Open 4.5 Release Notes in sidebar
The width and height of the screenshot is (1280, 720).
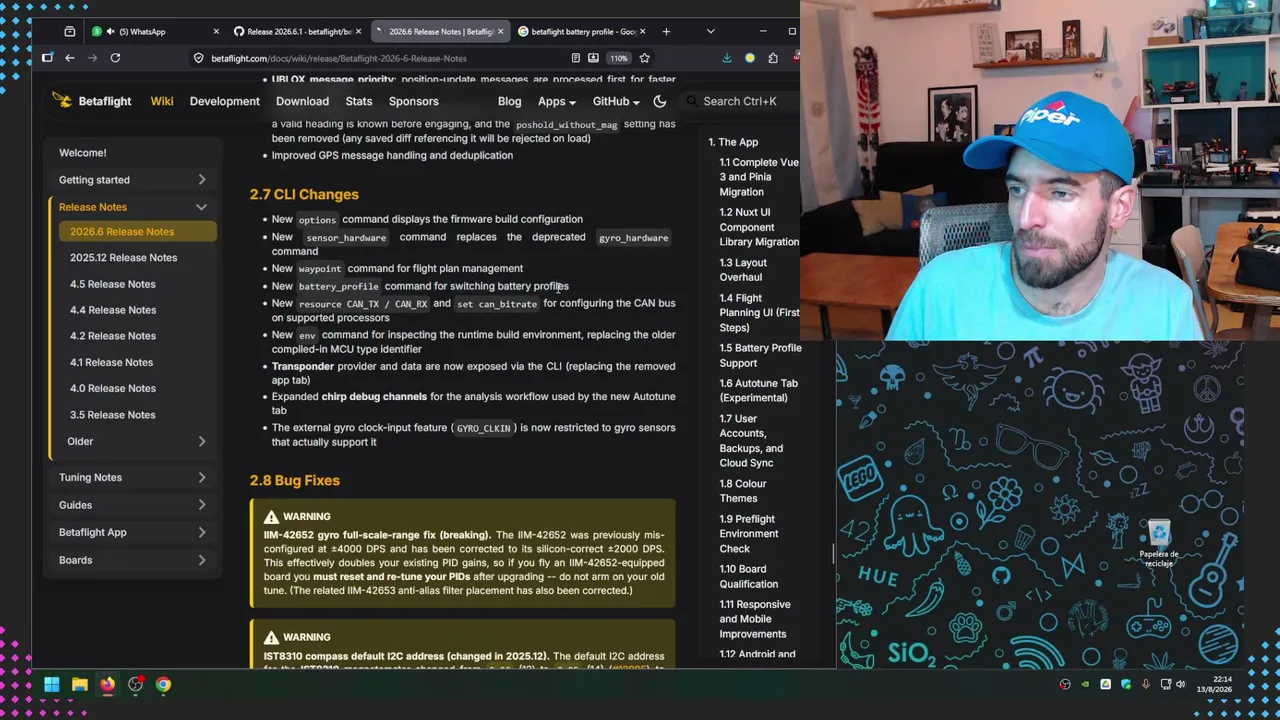[x=137, y=284]
